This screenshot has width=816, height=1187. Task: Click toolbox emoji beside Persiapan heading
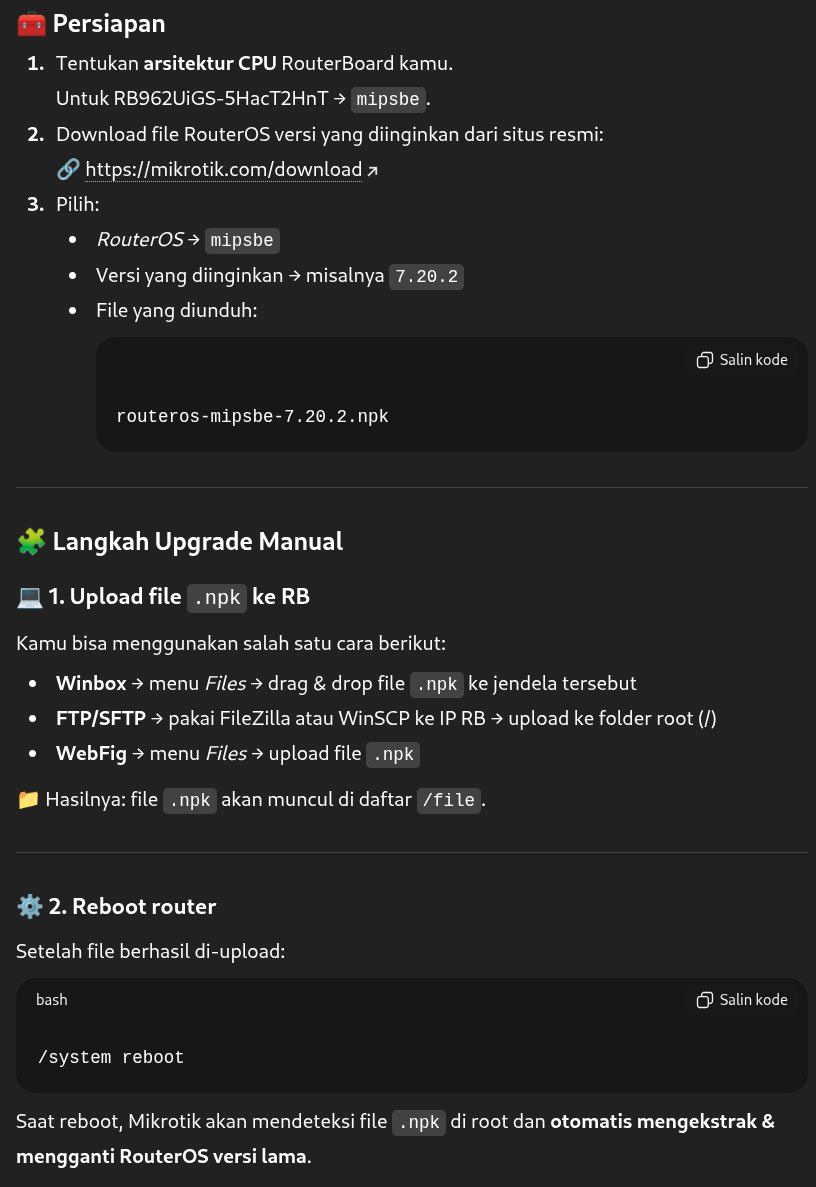point(31,23)
